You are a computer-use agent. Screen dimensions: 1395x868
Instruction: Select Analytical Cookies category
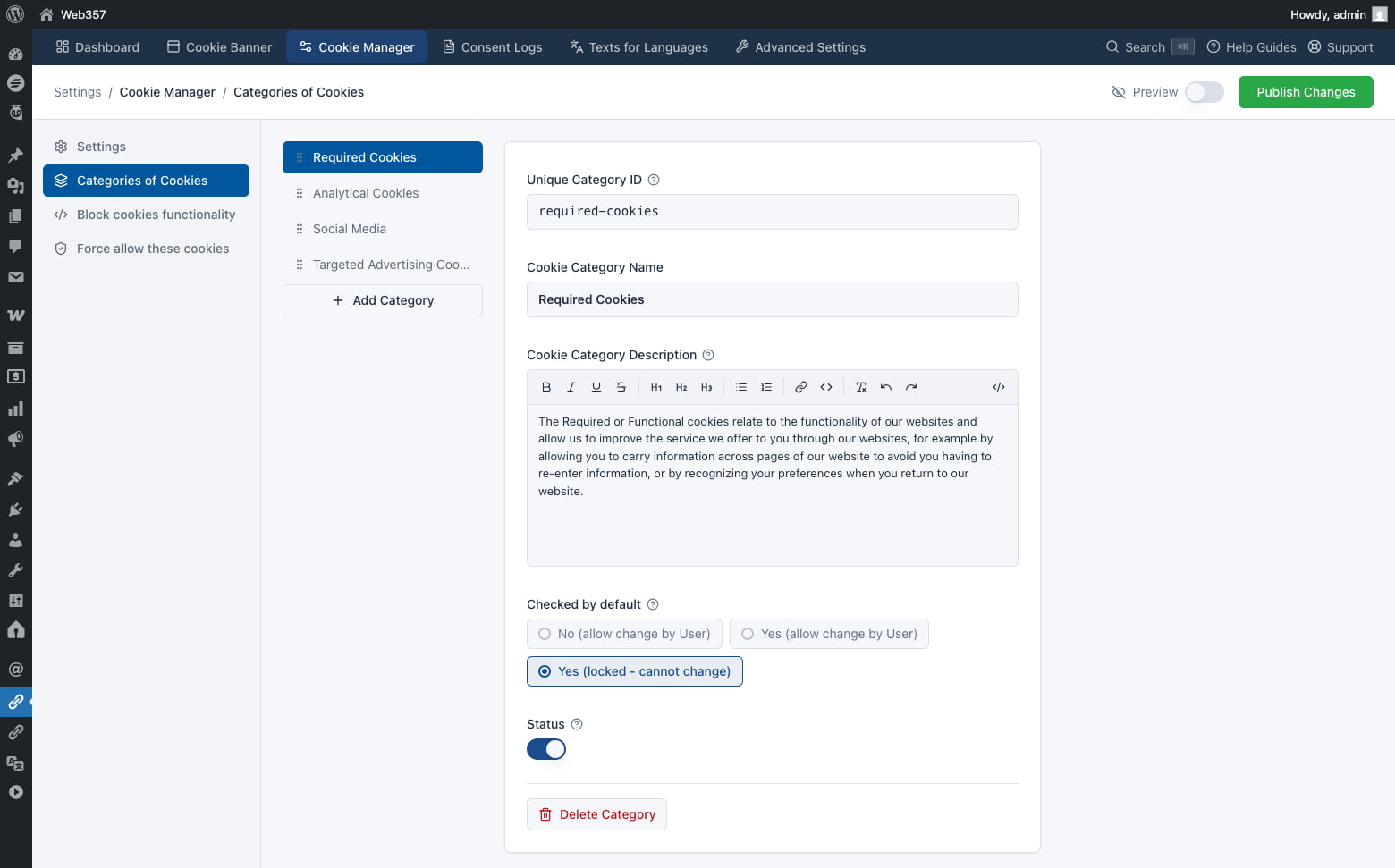(x=383, y=193)
